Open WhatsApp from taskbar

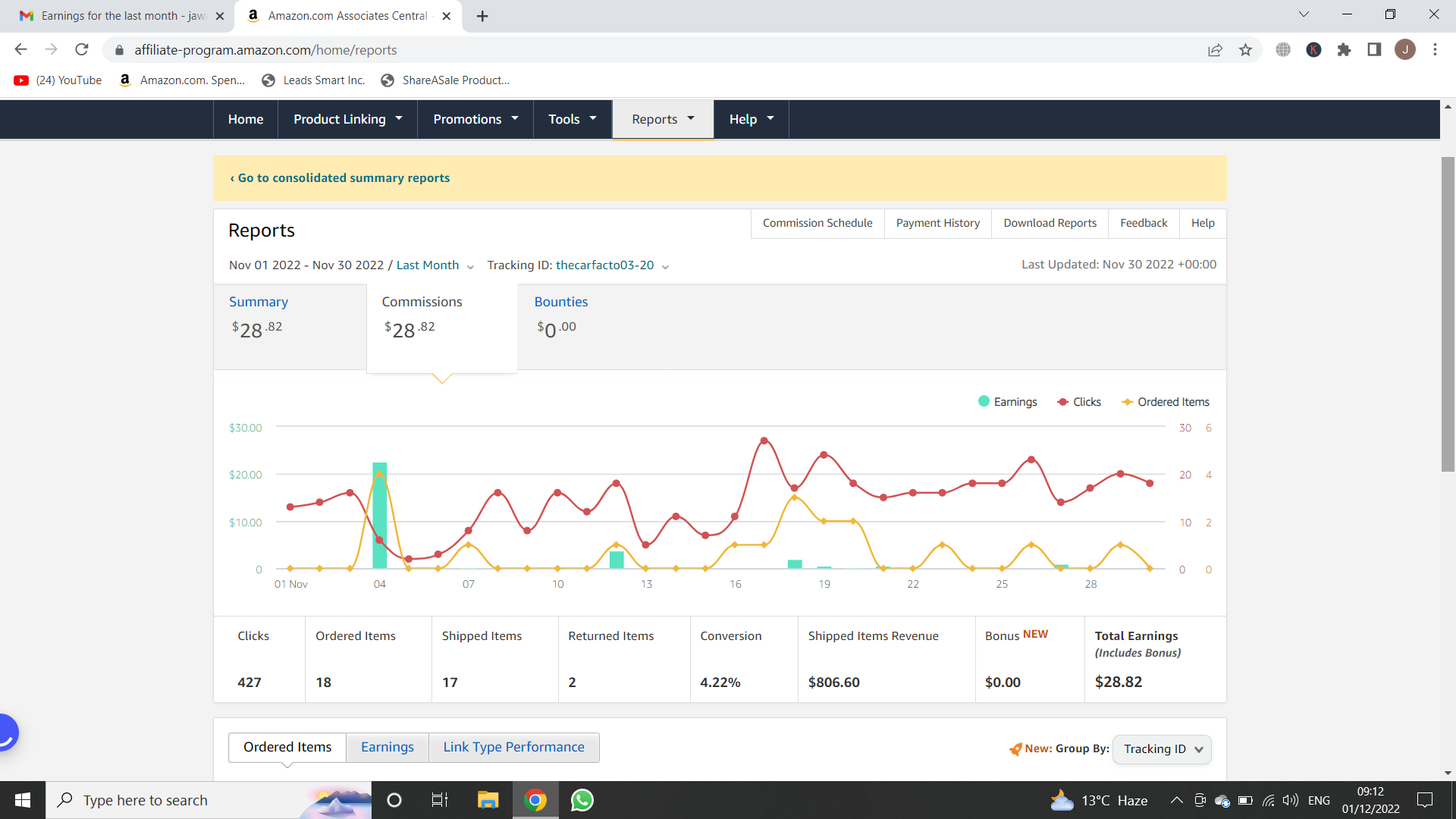click(582, 800)
